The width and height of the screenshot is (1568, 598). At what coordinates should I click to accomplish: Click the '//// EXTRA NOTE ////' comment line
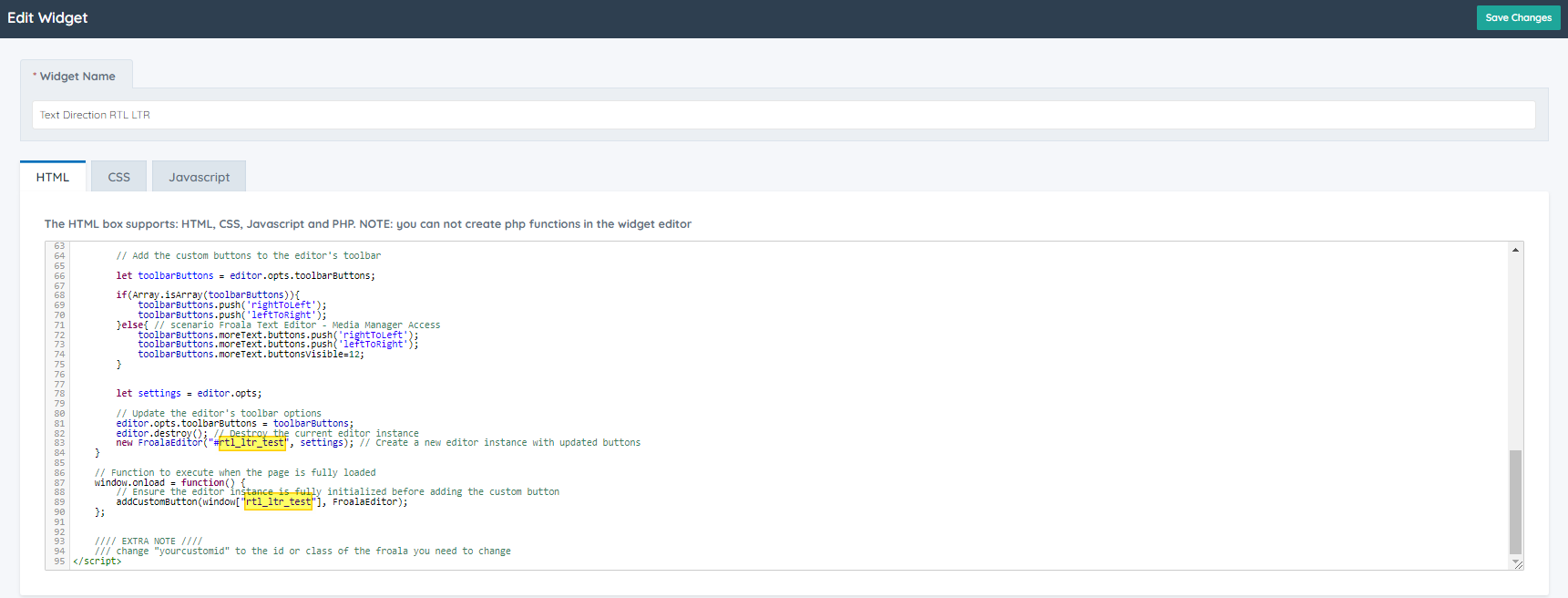(149, 541)
